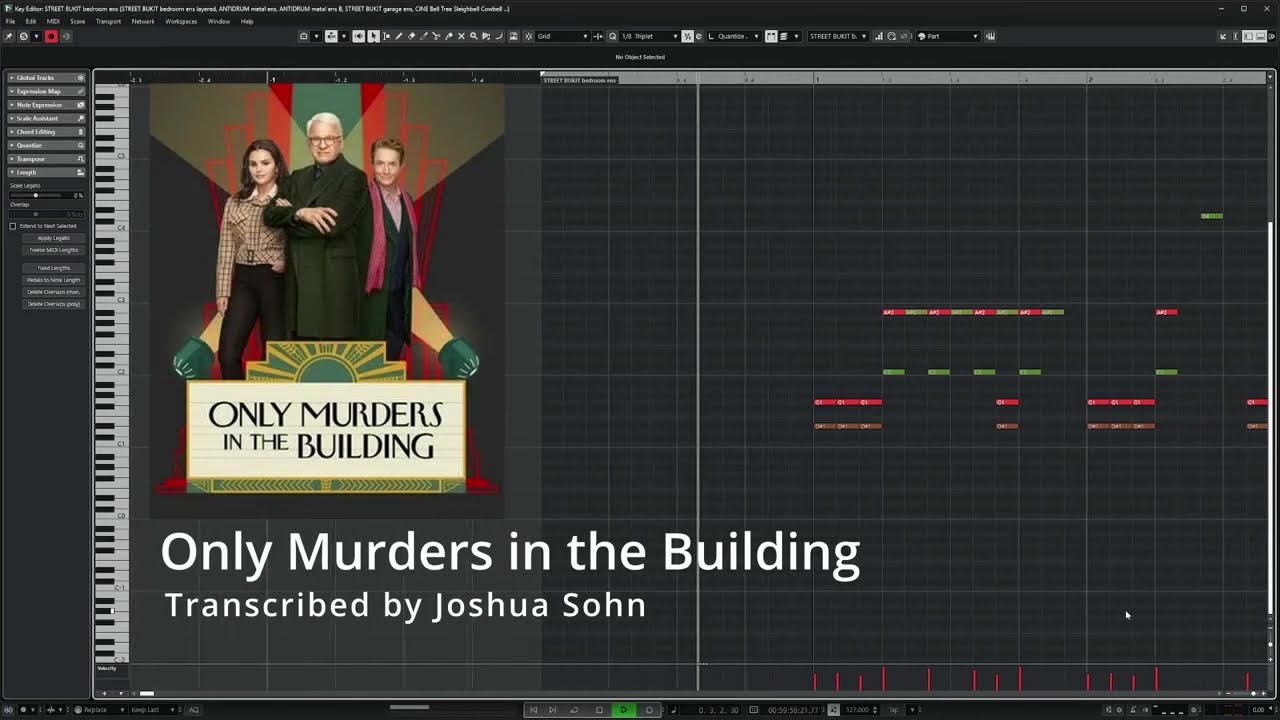The height and width of the screenshot is (720, 1280).
Task: Click the Scale Assistant section icon
Action: click(x=81, y=118)
